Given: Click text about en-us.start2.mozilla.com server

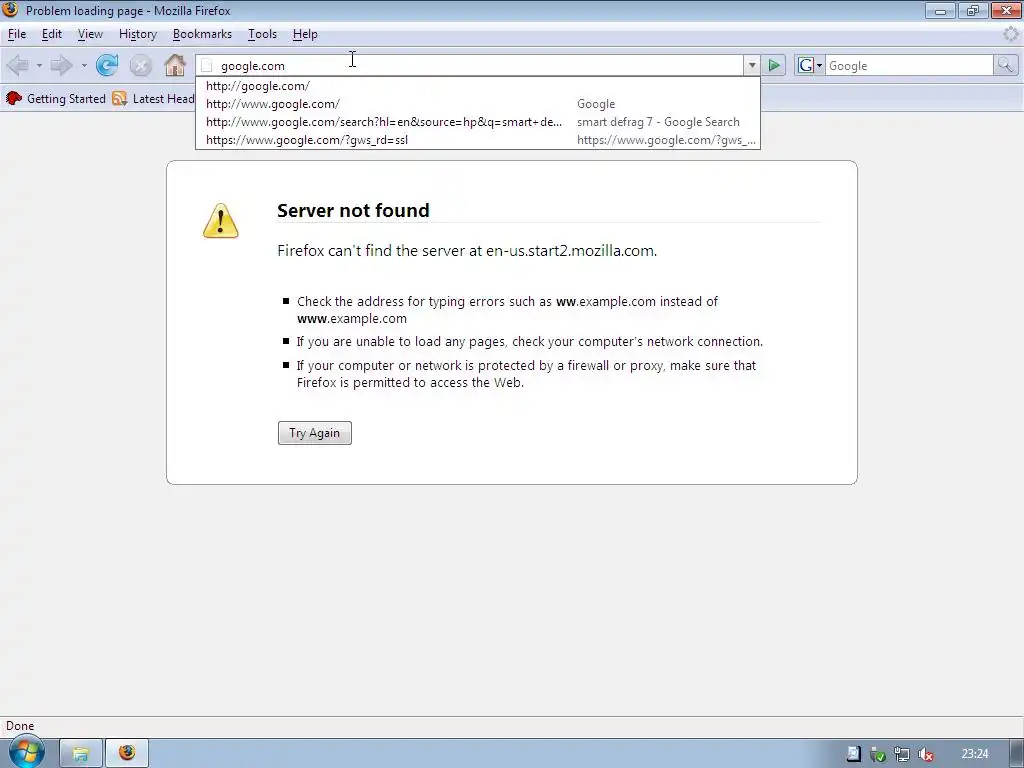Looking at the screenshot, I should (467, 251).
